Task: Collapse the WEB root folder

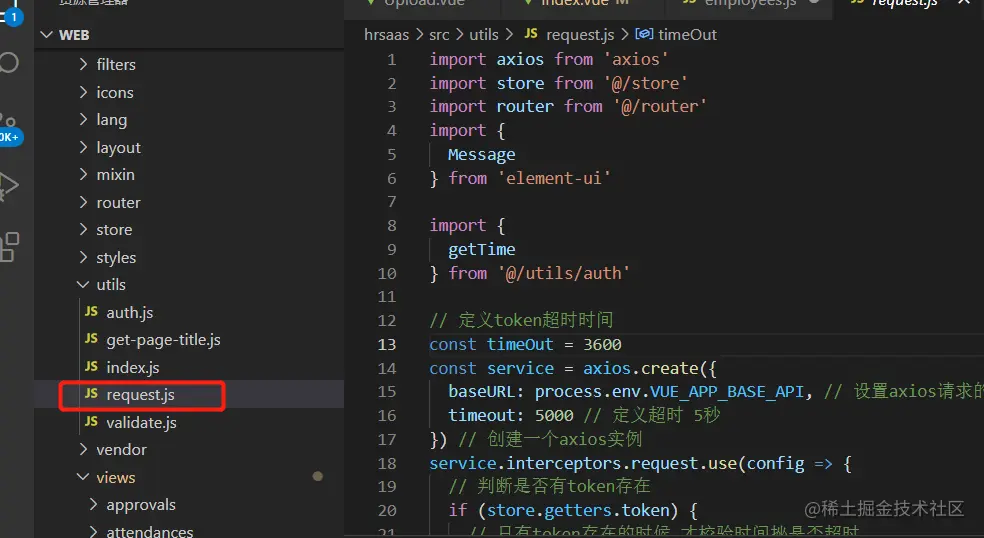Action: [x=46, y=35]
